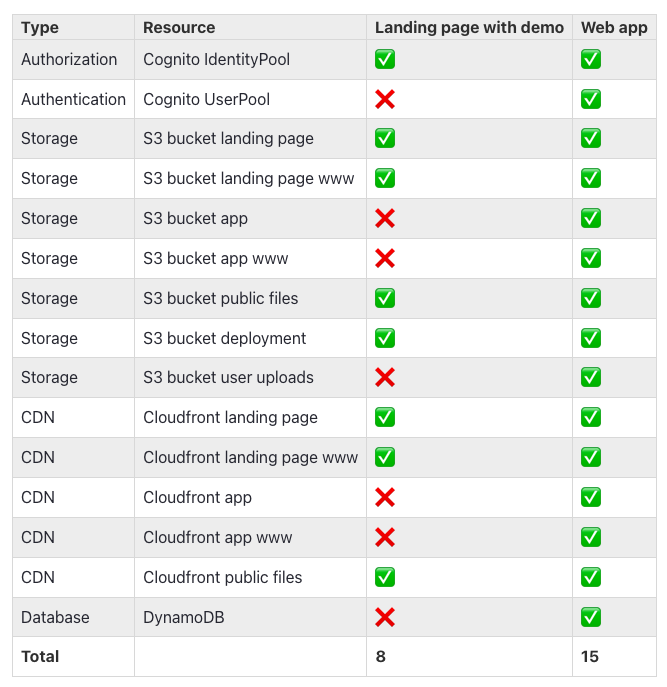
Task: Click the Type column header
Action: [x=40, y=28]
